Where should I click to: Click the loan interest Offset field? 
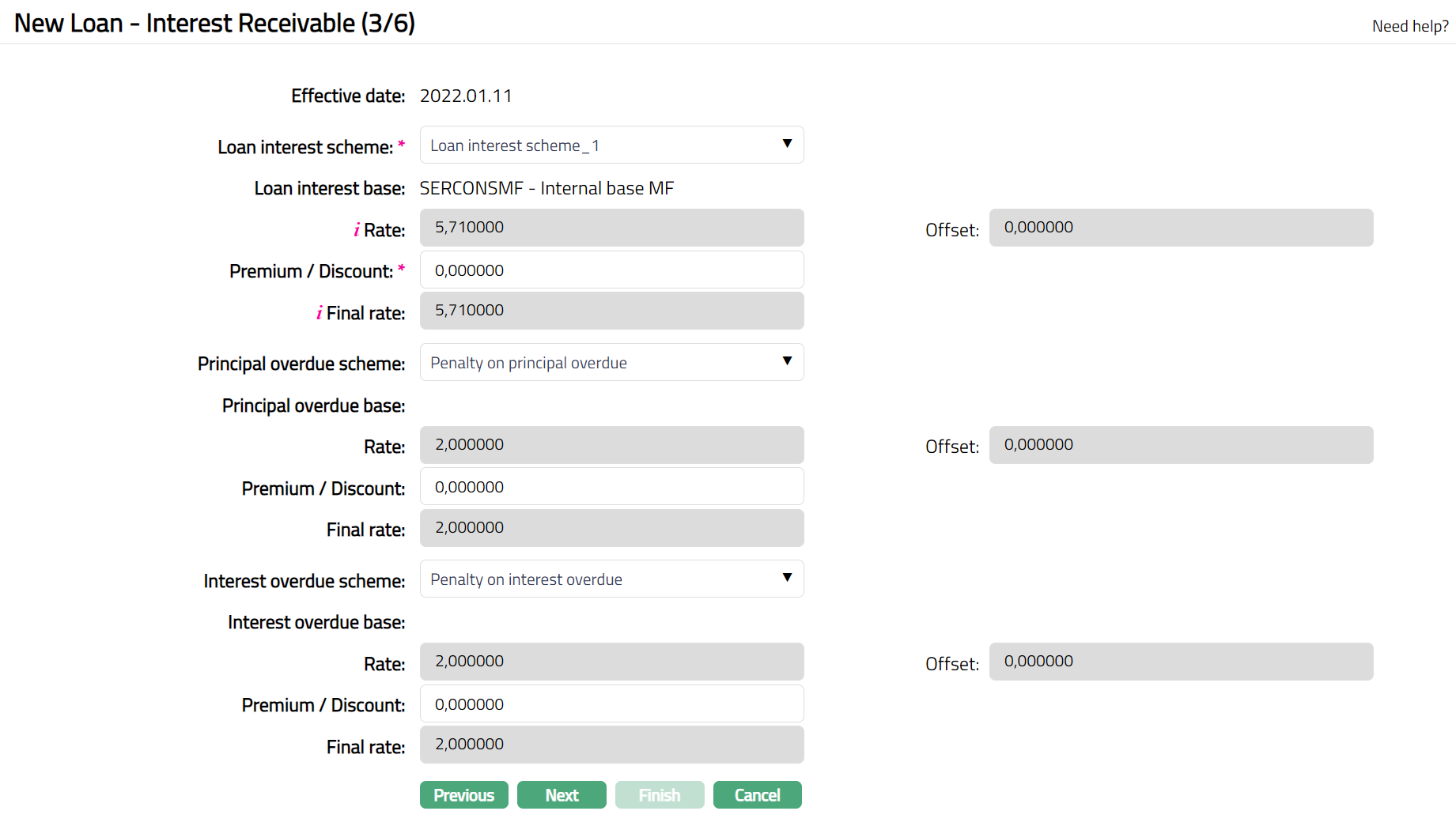1181,228
